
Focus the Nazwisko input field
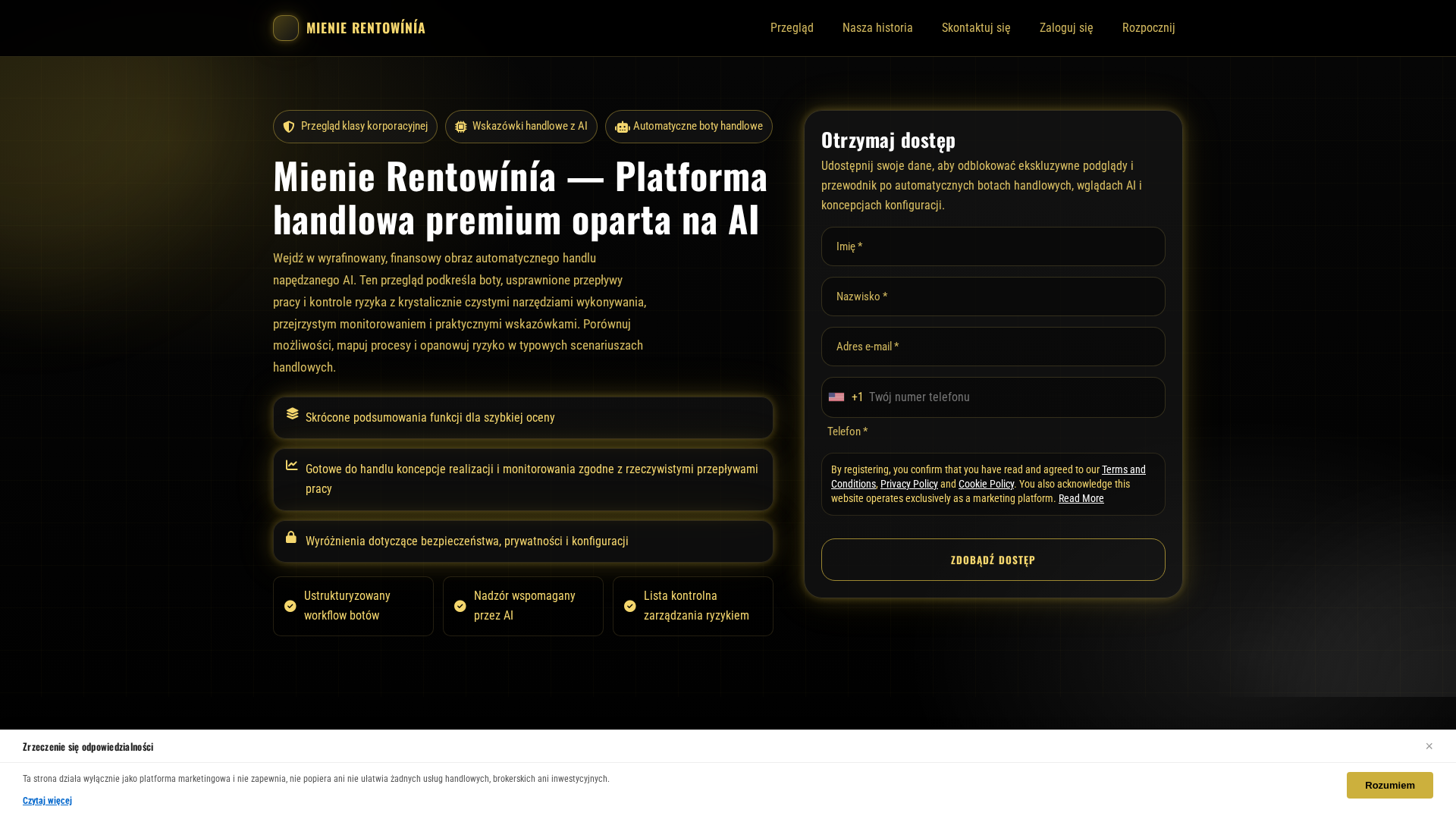993,297
